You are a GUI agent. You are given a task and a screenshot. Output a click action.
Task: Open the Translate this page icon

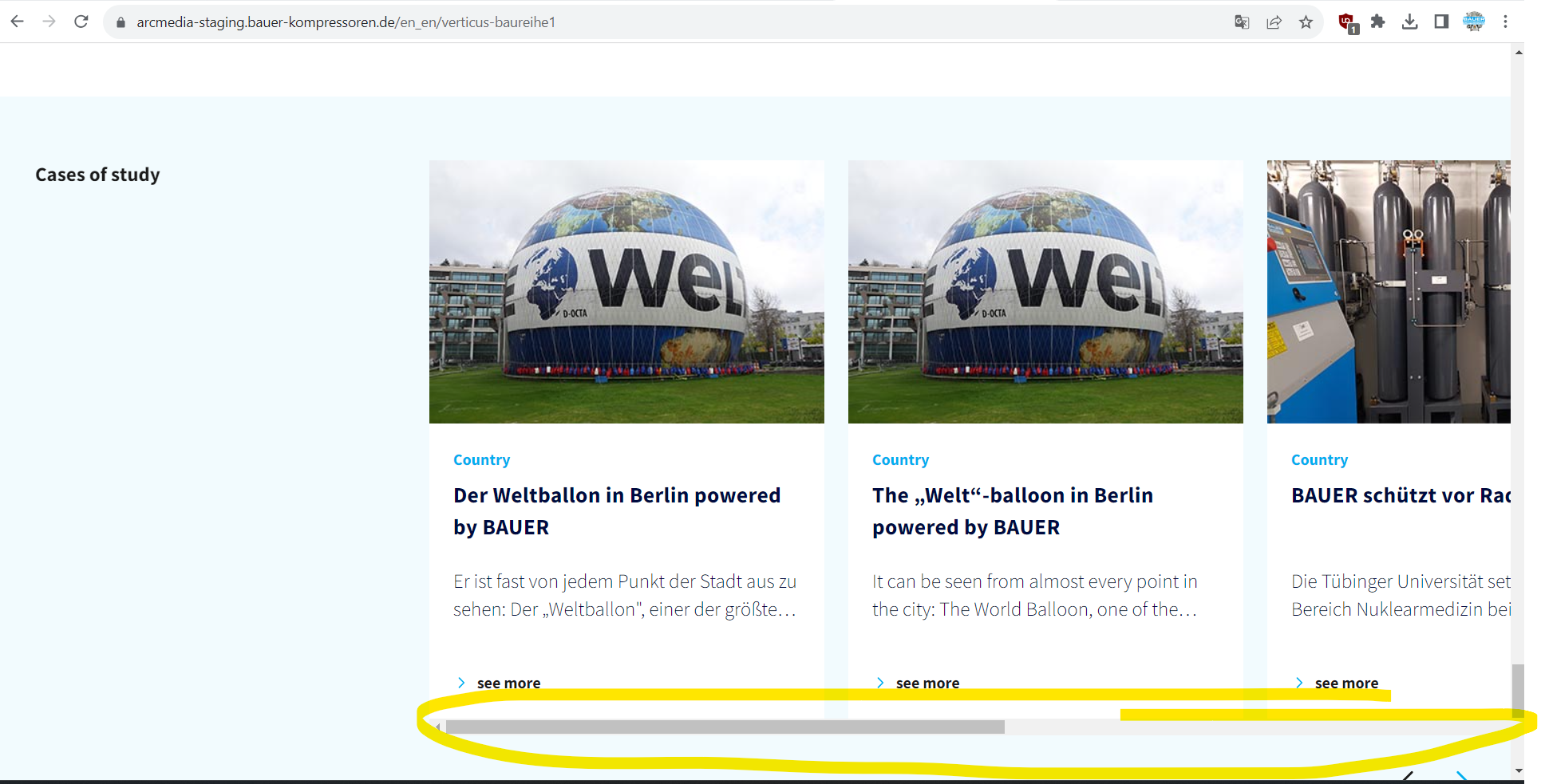tap(1242, 22)
